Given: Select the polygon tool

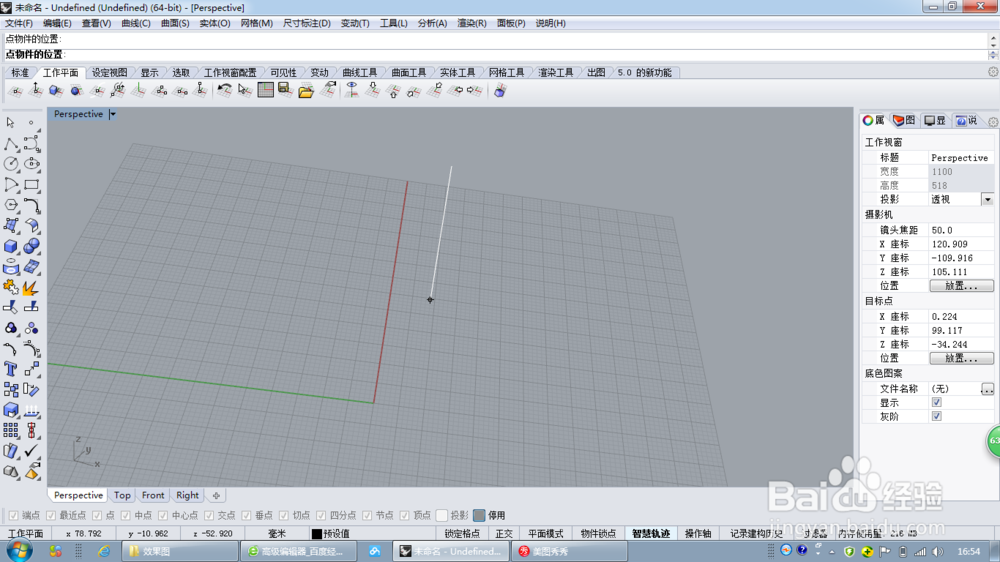Looking at the screenshot, I should point(11,205).
